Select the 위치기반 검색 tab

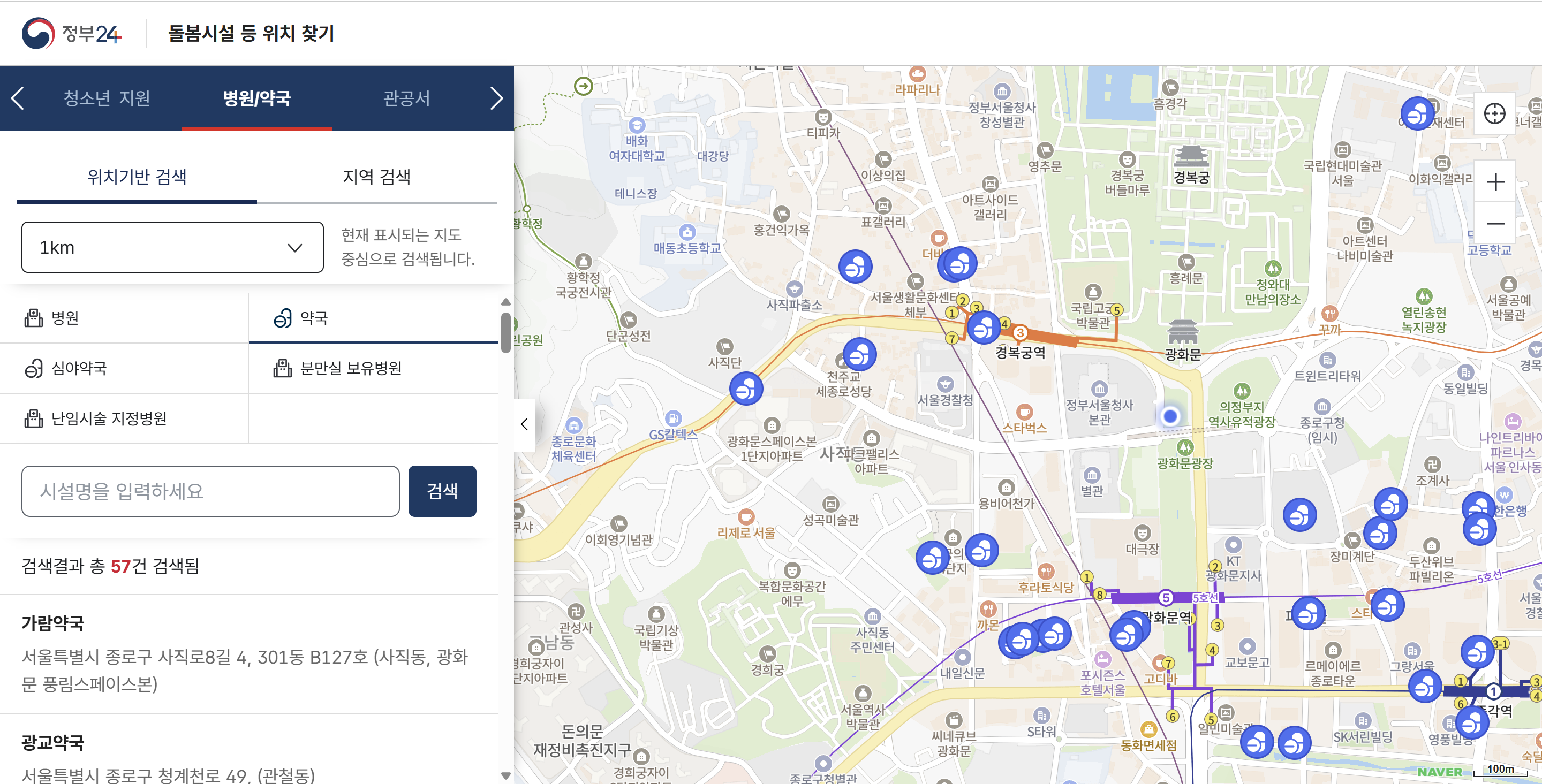(x=137, y=177)
